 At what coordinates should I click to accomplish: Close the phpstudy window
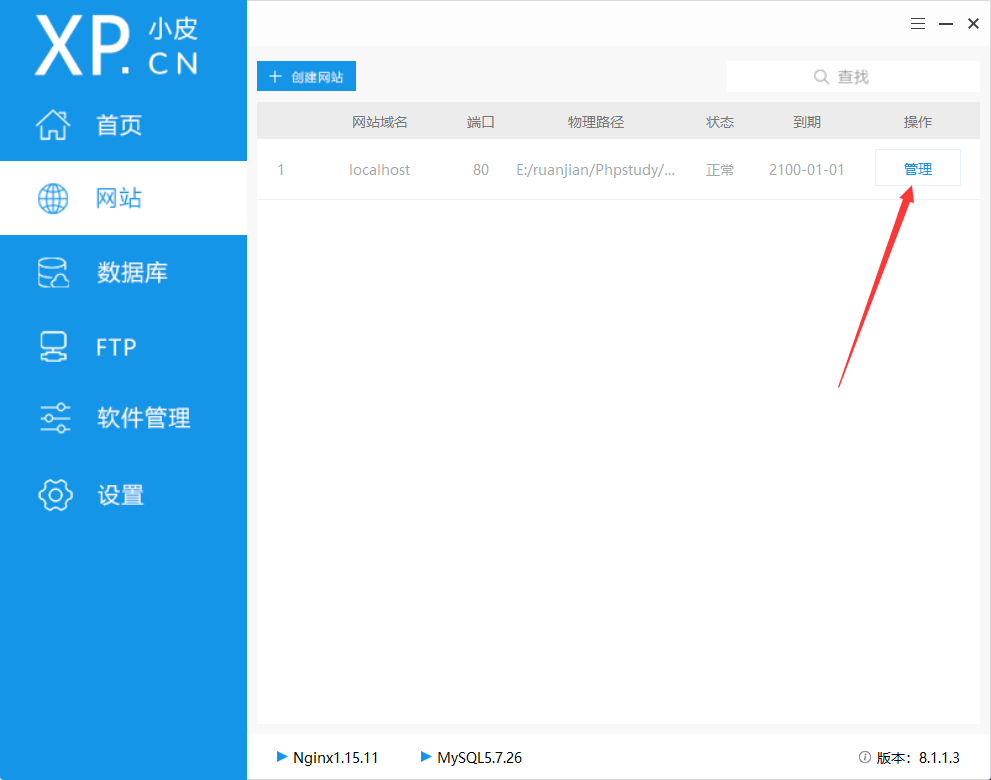973,23
